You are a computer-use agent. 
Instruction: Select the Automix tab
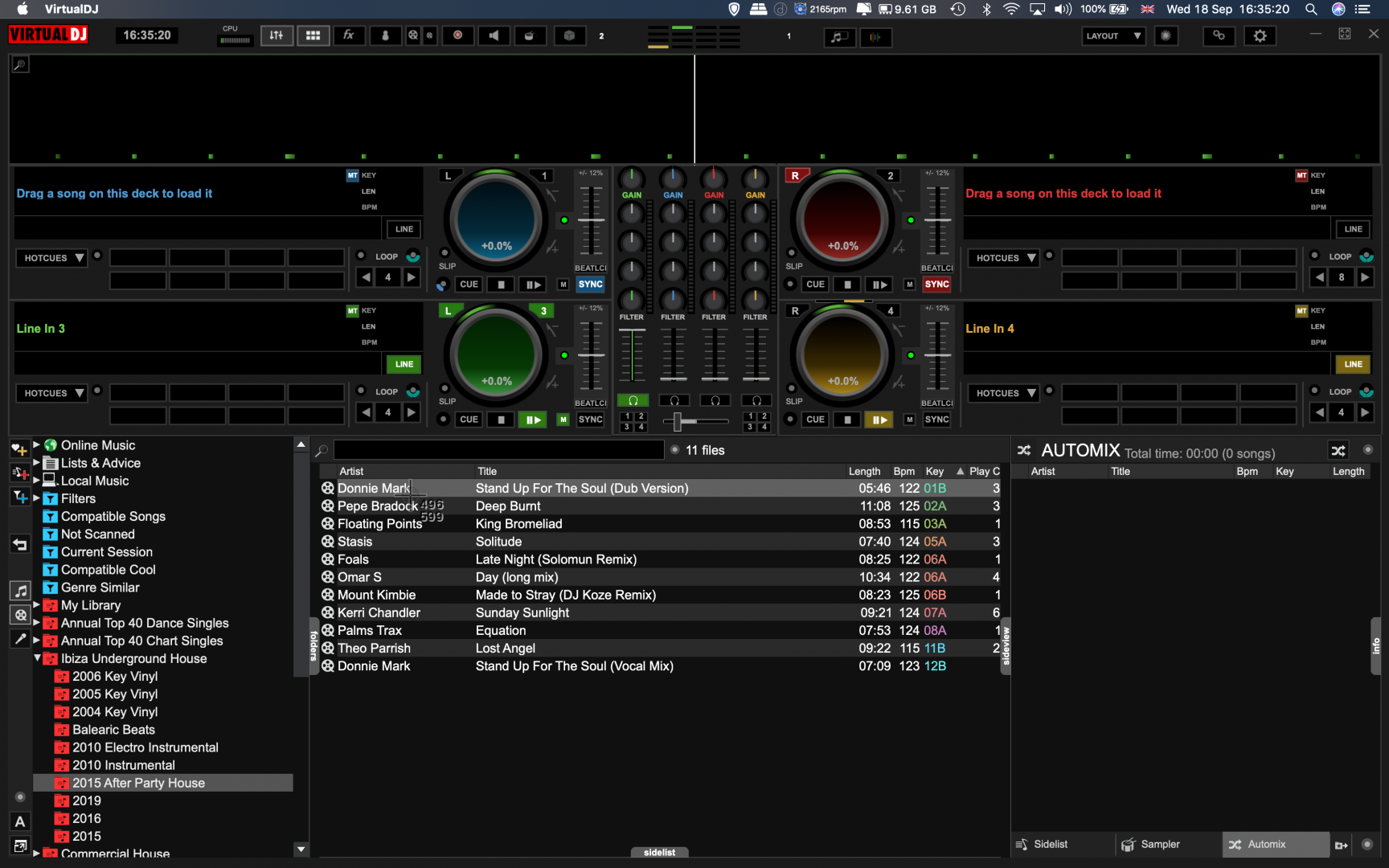1275,844
